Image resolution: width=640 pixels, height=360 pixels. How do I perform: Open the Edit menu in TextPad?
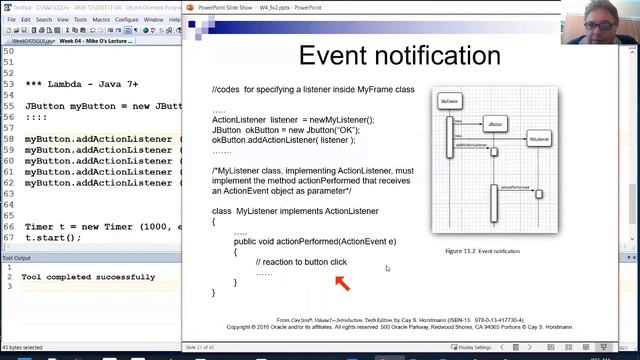(x=26, y=20)
